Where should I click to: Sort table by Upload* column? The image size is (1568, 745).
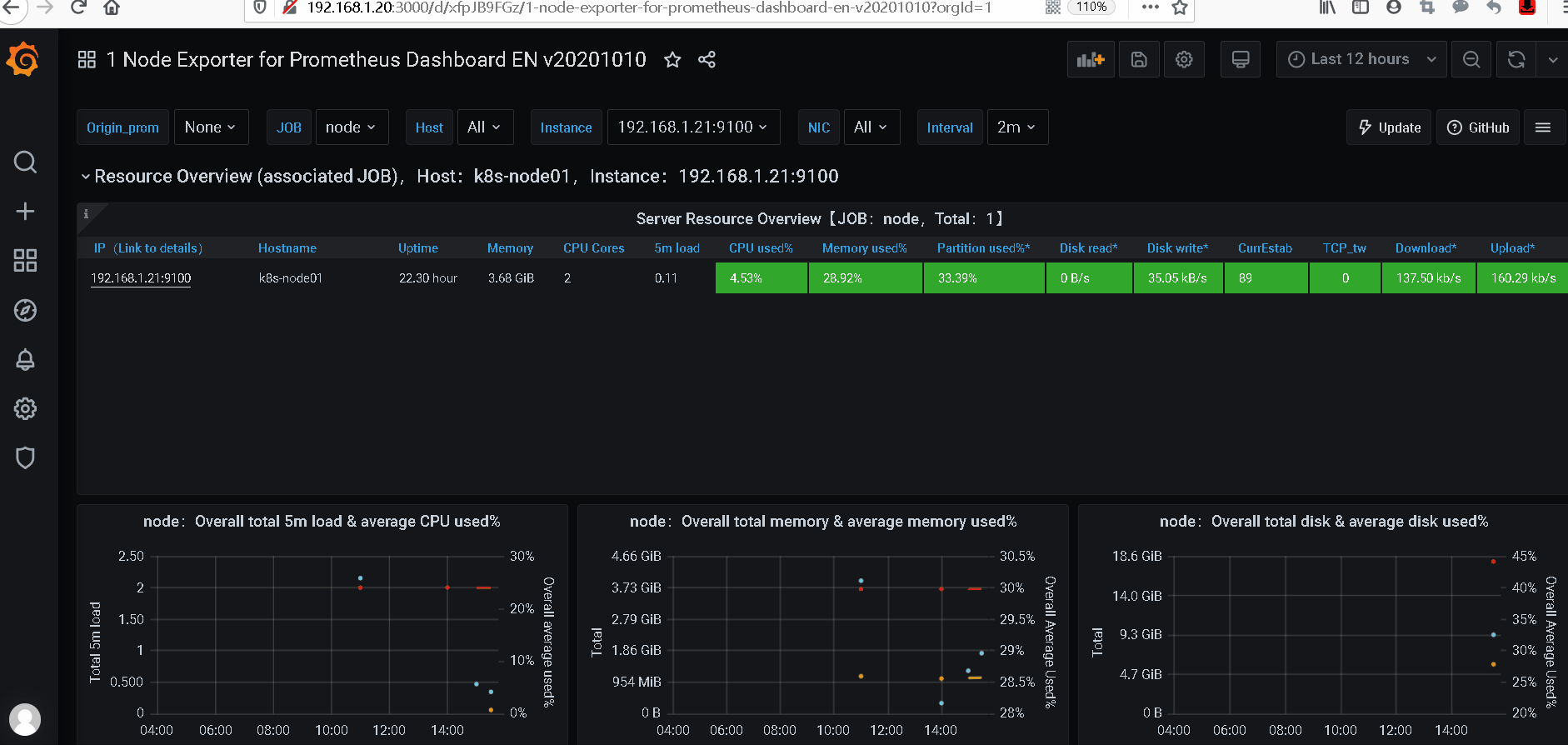[1513, 248]
